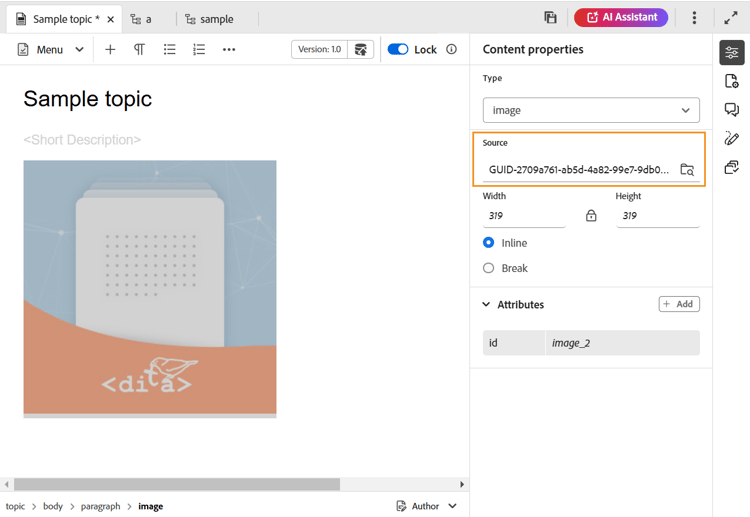
Task: Select the Inline radio button
Action: point(488,242)
